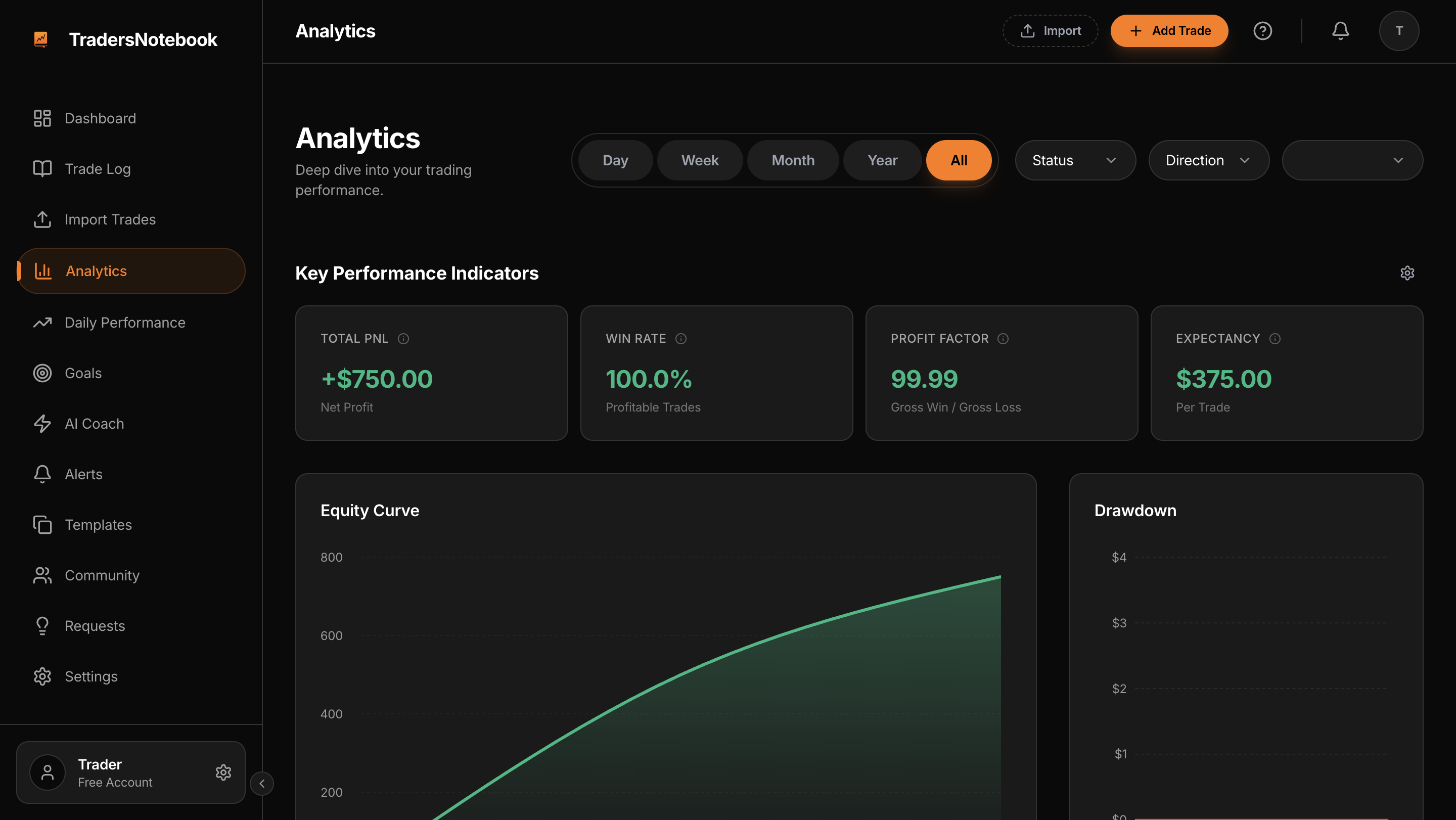Open account gear icon beside Trader
This screenshot has height=820, width=1456.
point(223,772)
